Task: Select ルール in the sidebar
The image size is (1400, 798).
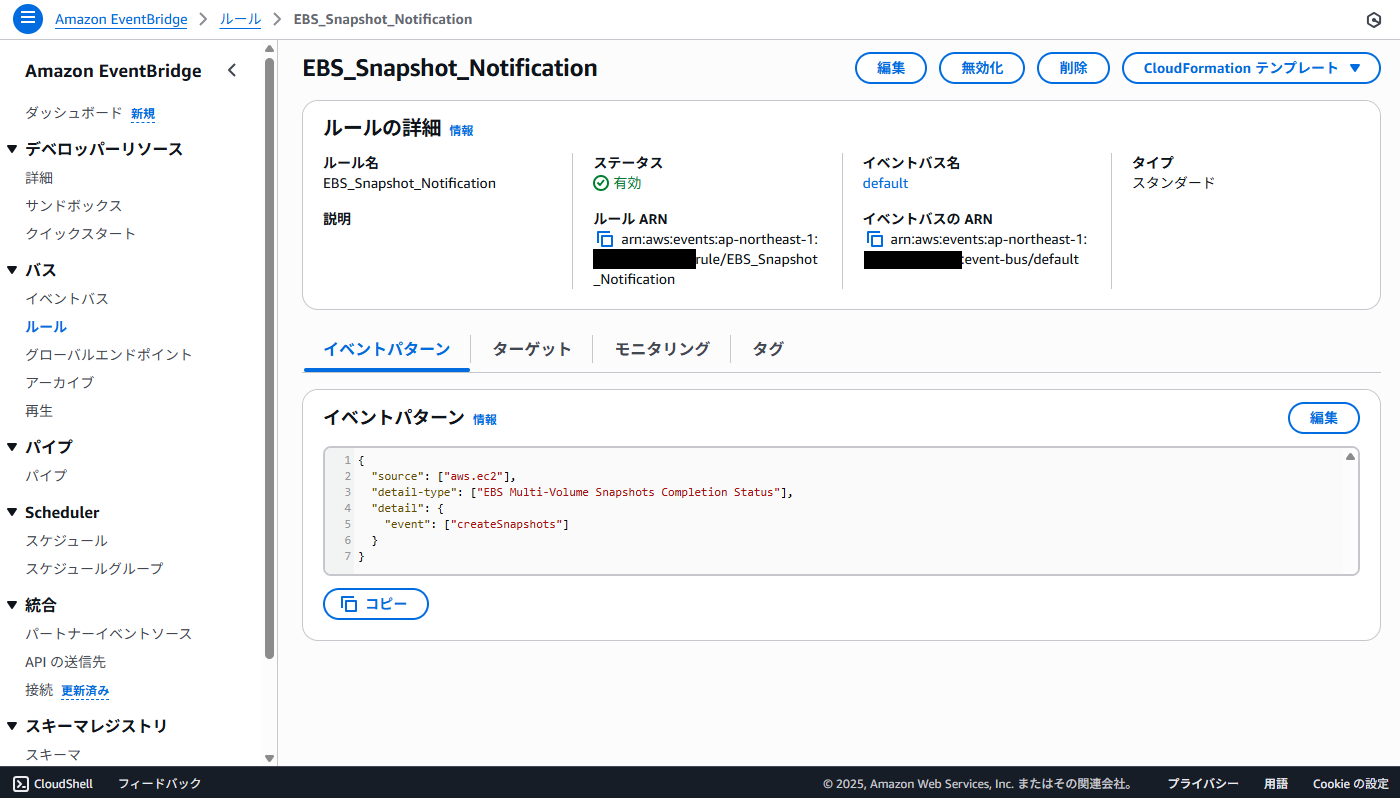Action: (46, 327)
